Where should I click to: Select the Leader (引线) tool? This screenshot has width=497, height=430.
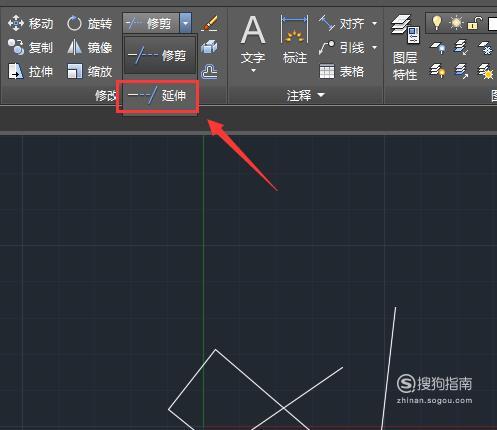pyautogui.click(x=342, y=48)
